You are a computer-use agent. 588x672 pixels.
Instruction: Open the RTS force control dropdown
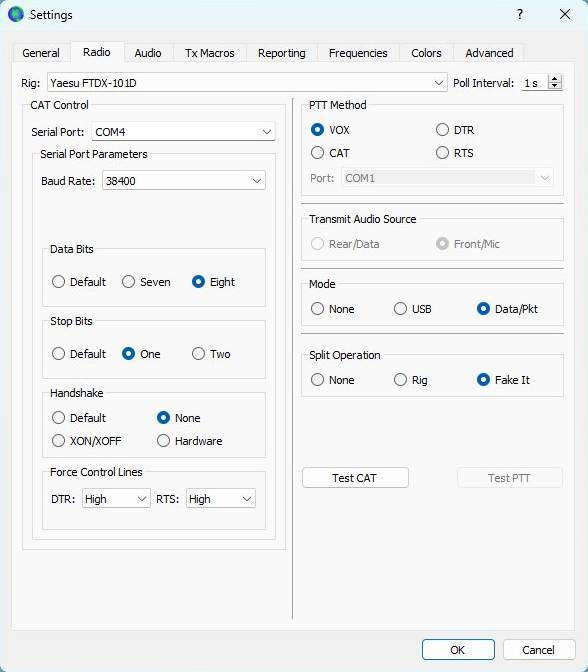click(221, 498)
